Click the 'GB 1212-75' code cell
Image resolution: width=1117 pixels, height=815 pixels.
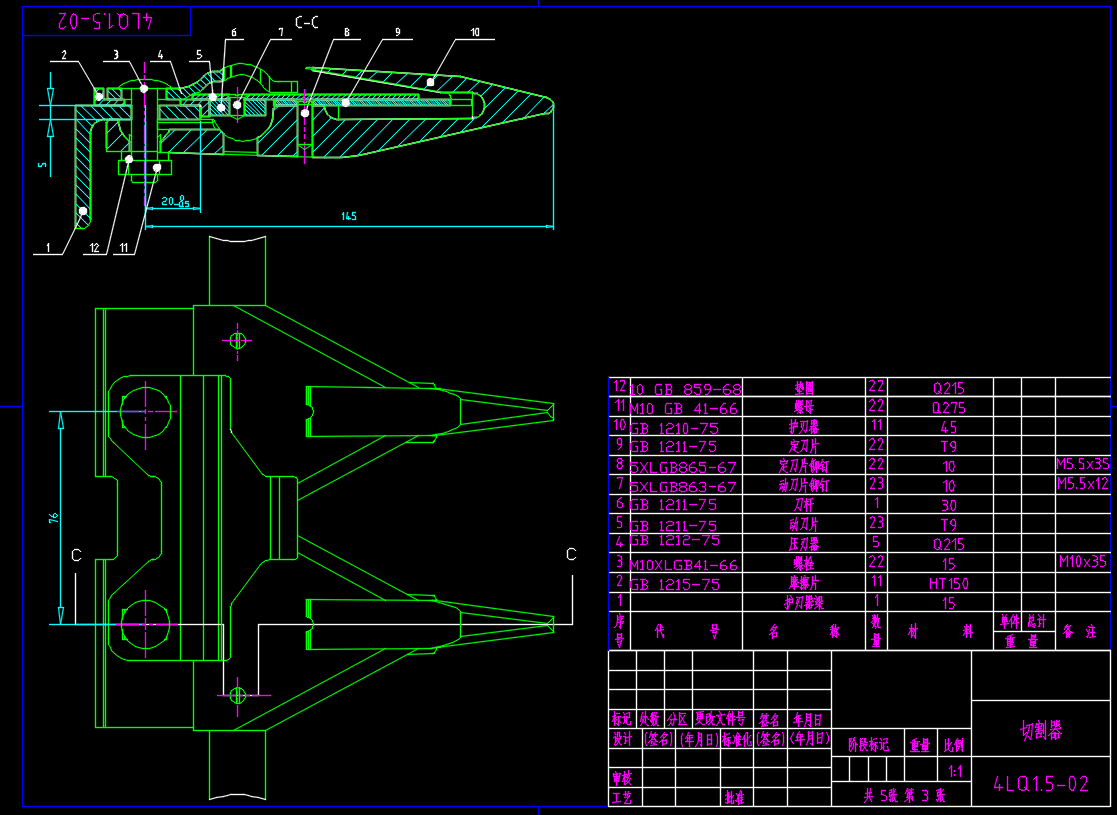click(675, 540)
